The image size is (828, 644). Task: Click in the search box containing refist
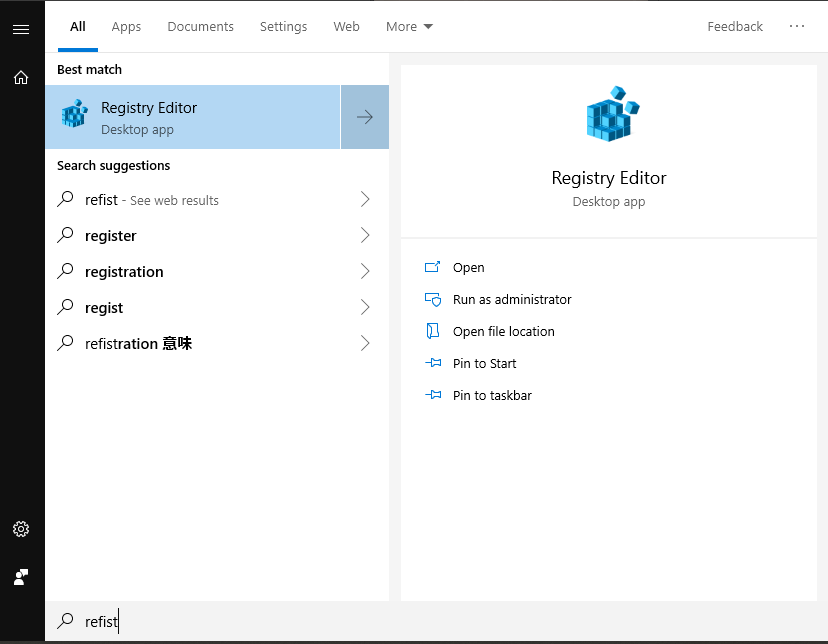pos(436,621)
